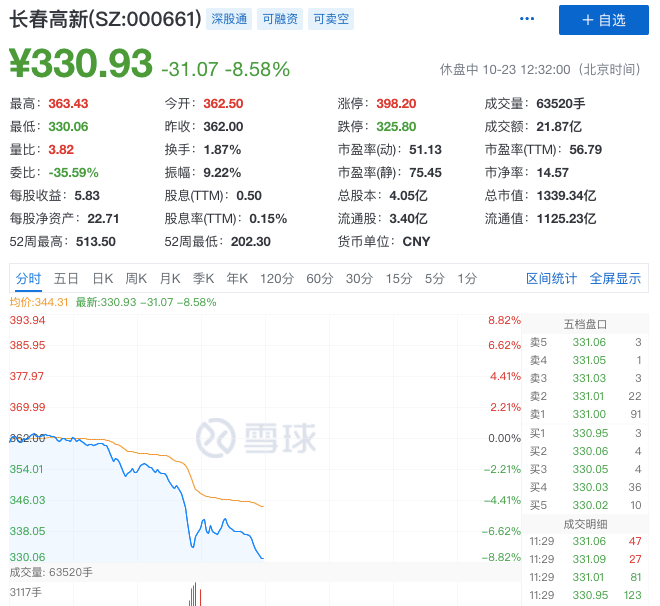Switch to 60分 chart tab
Image resolution: width=660 pixels, height=606 pixels.
pyautogui.click(x=319, y=279)
